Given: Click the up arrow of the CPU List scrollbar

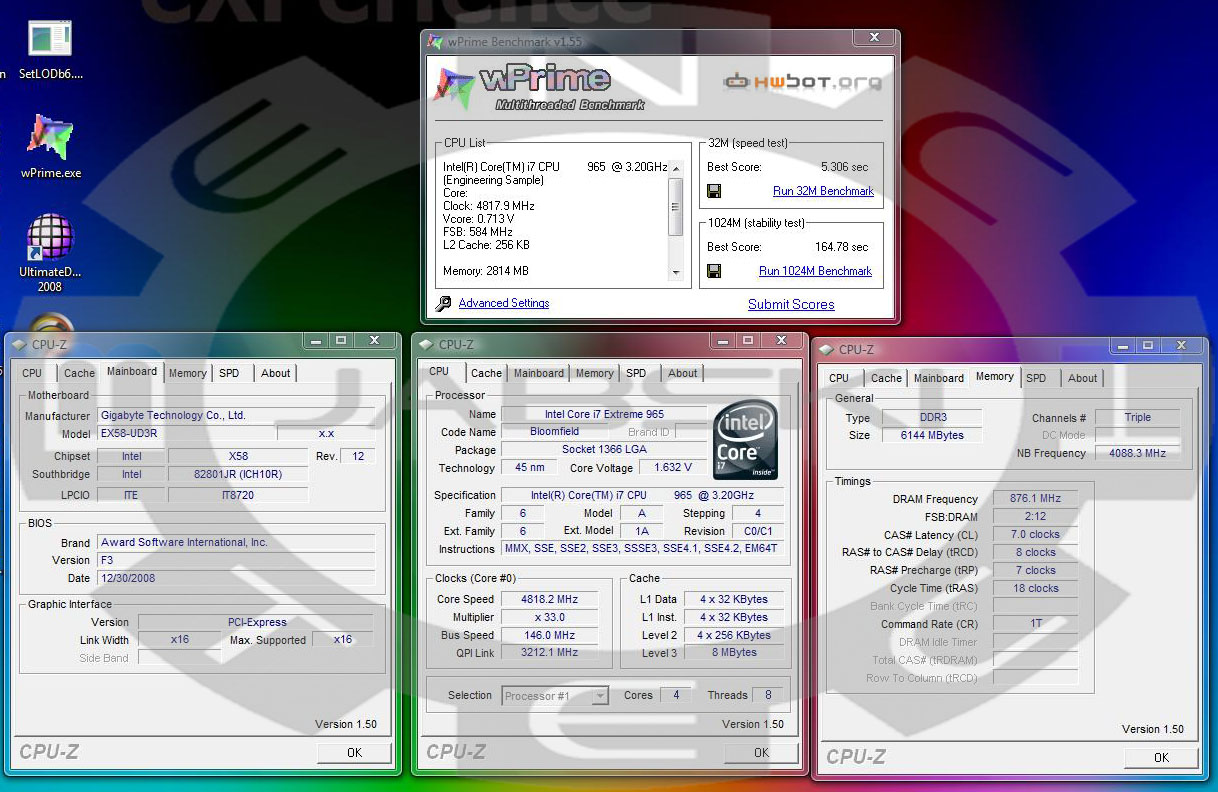Looking at the screenshot, I should 675,167.
